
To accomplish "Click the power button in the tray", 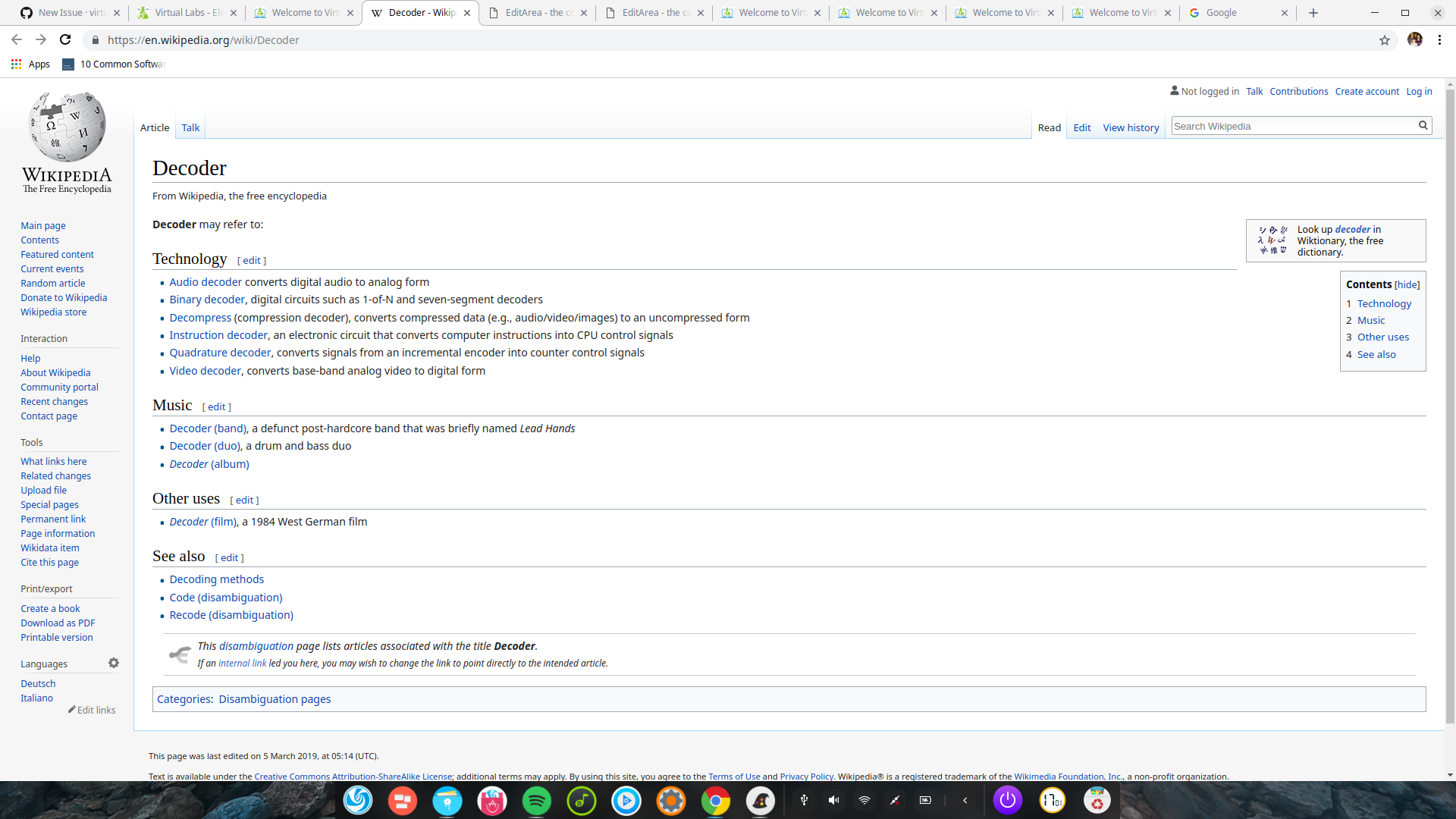I will pyautogui.click(x=1008, y=800).
